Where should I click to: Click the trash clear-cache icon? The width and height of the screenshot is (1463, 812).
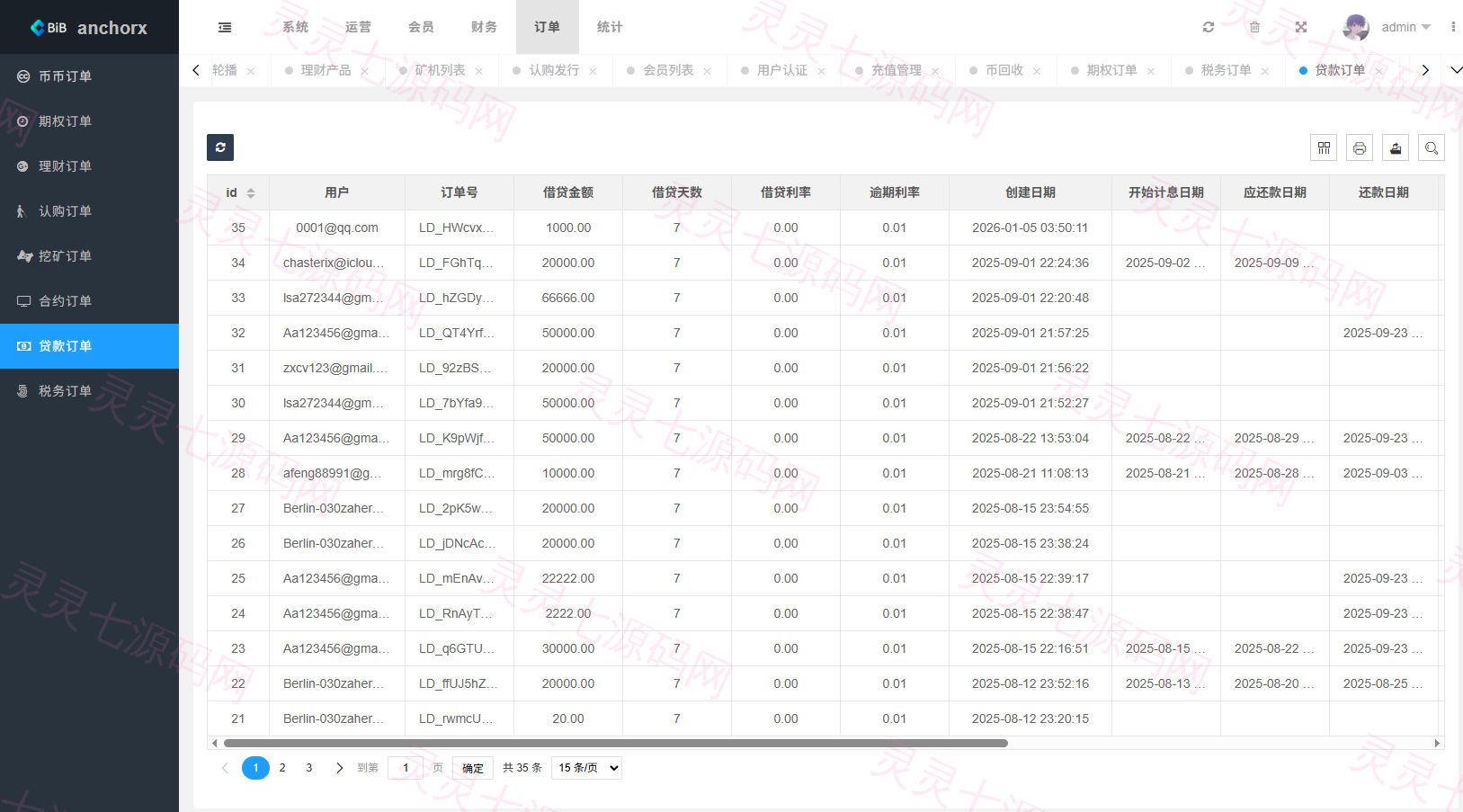click(x=1254, y=27)
